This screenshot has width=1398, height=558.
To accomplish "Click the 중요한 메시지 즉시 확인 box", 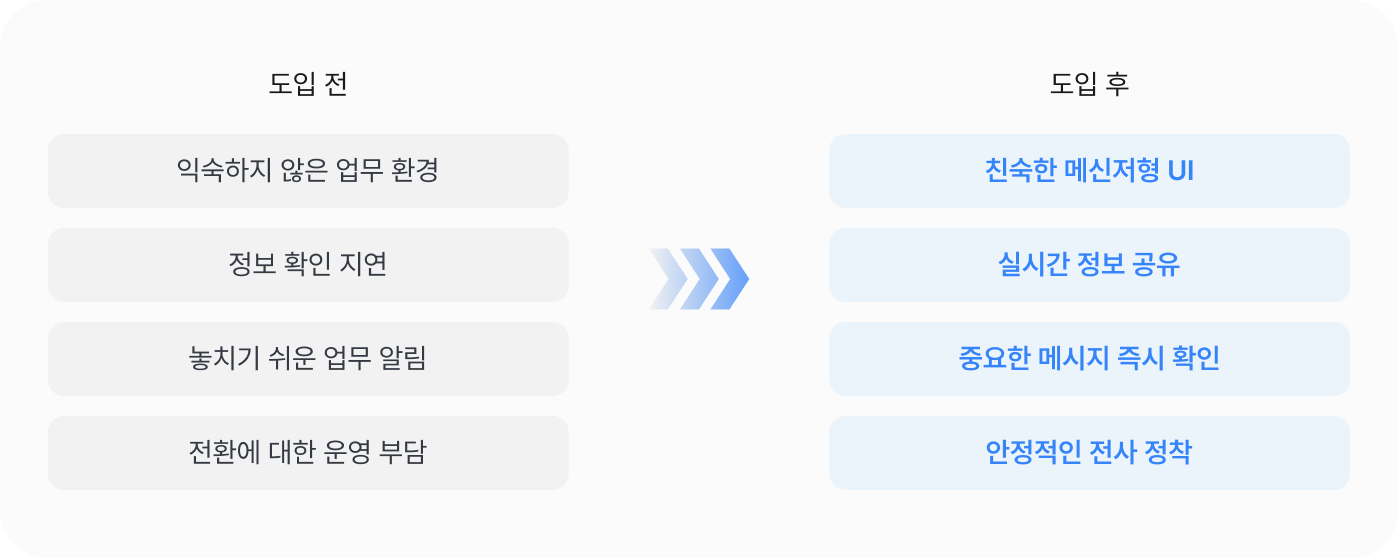I will point(1089,359).
